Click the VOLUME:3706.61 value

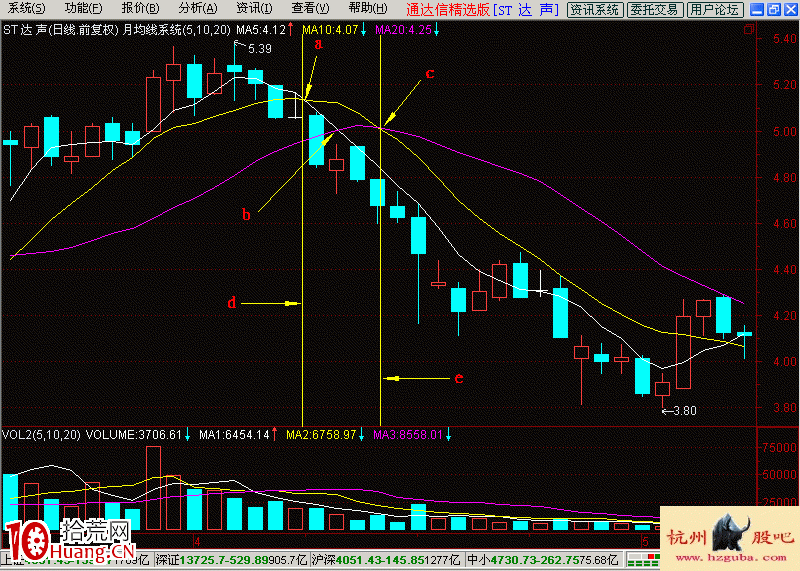(x=134, y=435)
